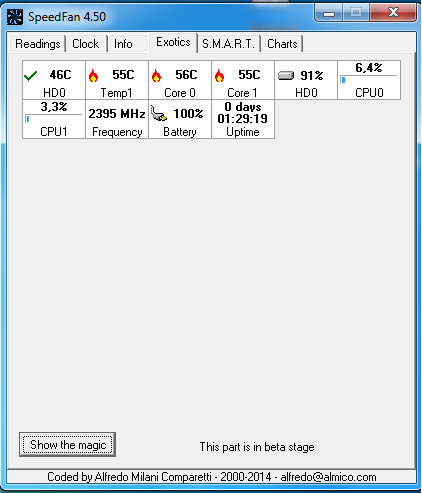The width and height of the screenshot is (422, 493).
Task: Click the CPU1 usage progress bar
Action: (53, 119)
